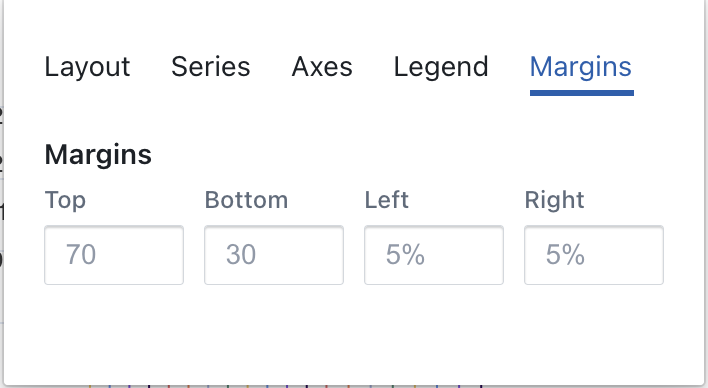The width and height of the screenshot is (708, 388).
Task: Select the Axes tab
Action: [x=322, y=67]
